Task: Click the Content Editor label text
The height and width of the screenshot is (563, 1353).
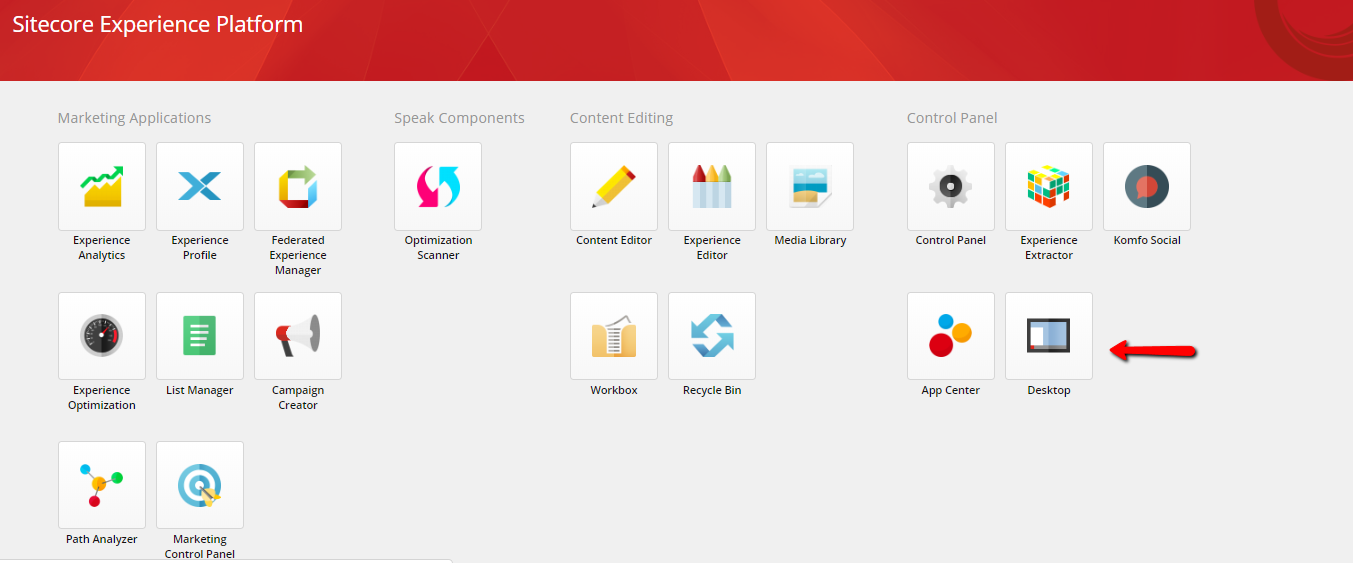Action: click(x=614, y=240)
